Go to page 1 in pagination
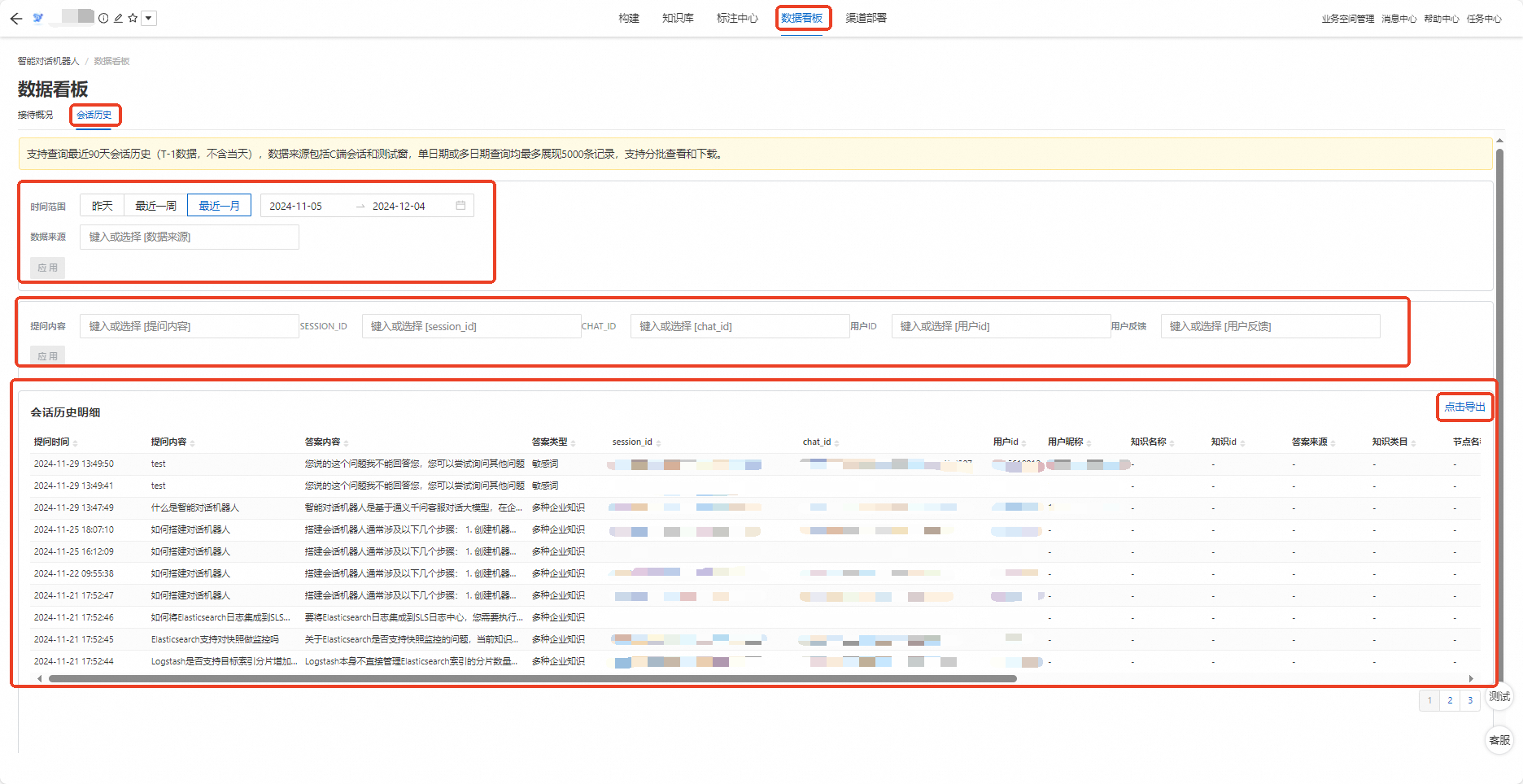This screenshot has height=784, width=1523. pos(1429,700)
